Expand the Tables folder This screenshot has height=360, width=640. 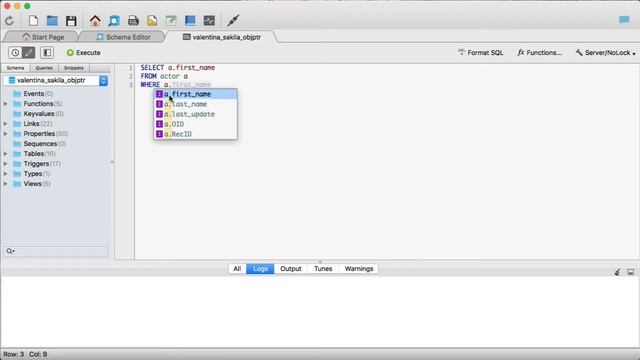[x=6, y=154]
